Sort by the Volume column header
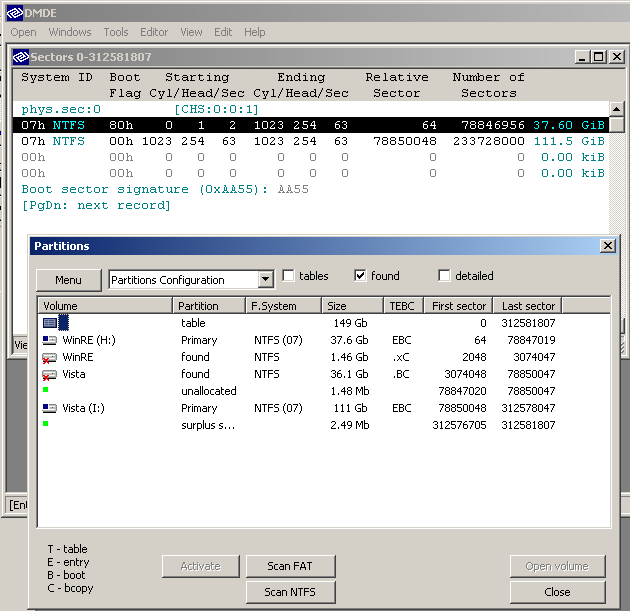630x611 pixels. [105, 306]
